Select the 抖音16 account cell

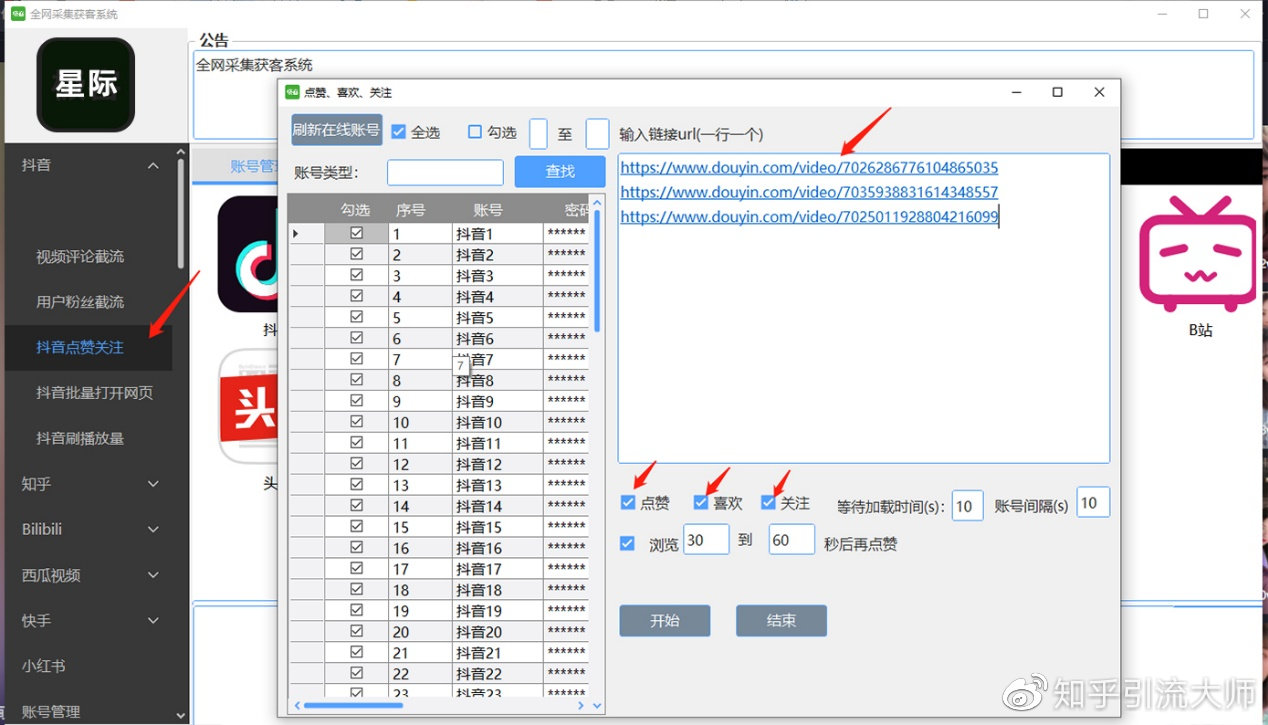click(498, 548)
